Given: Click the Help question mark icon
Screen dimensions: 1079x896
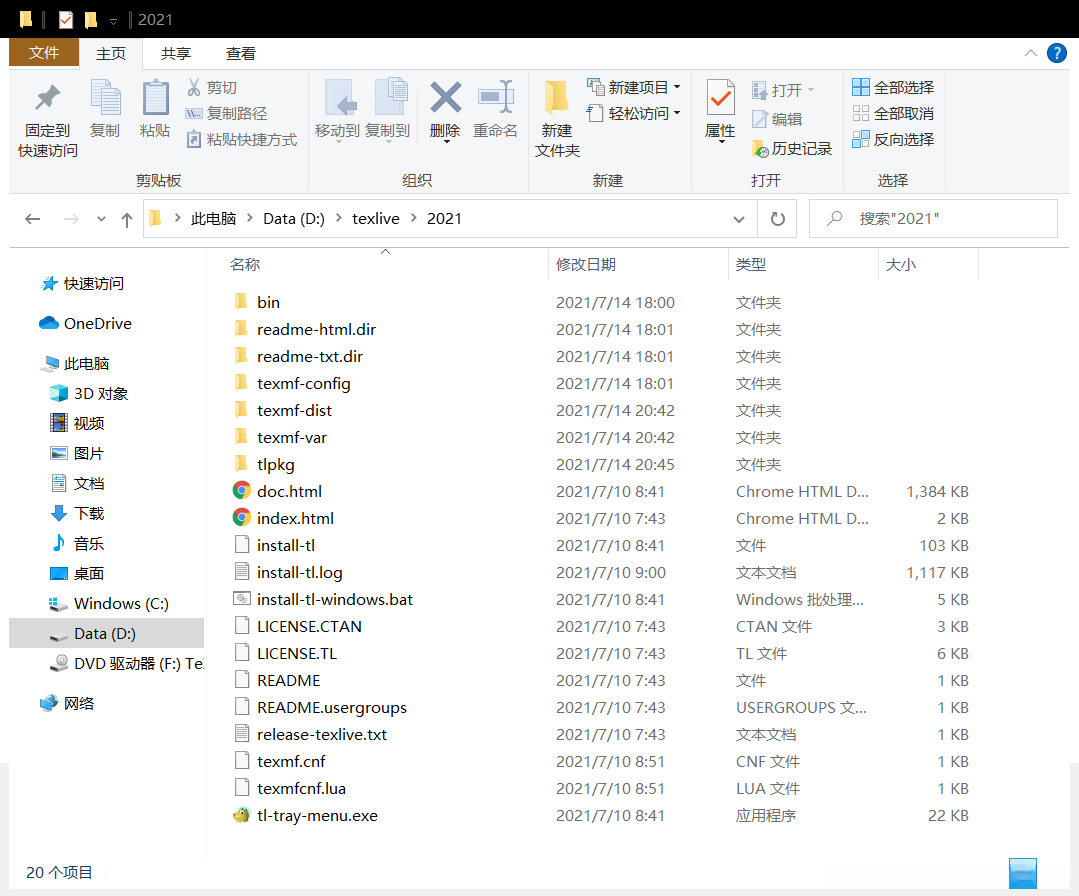Looking at the screenshot, I should click(x=1057, y=53).
